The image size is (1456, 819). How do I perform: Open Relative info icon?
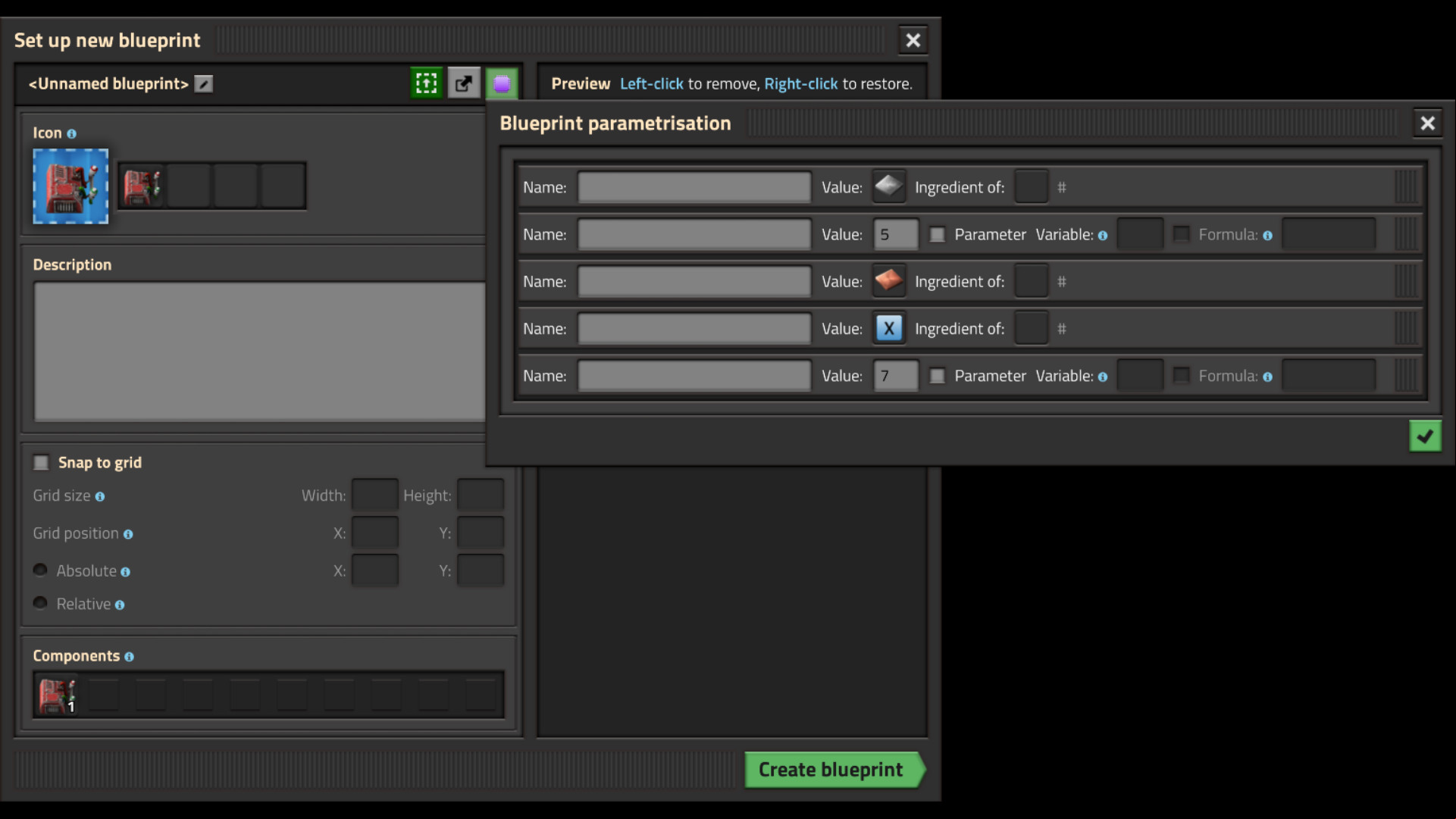coord(120,605)
